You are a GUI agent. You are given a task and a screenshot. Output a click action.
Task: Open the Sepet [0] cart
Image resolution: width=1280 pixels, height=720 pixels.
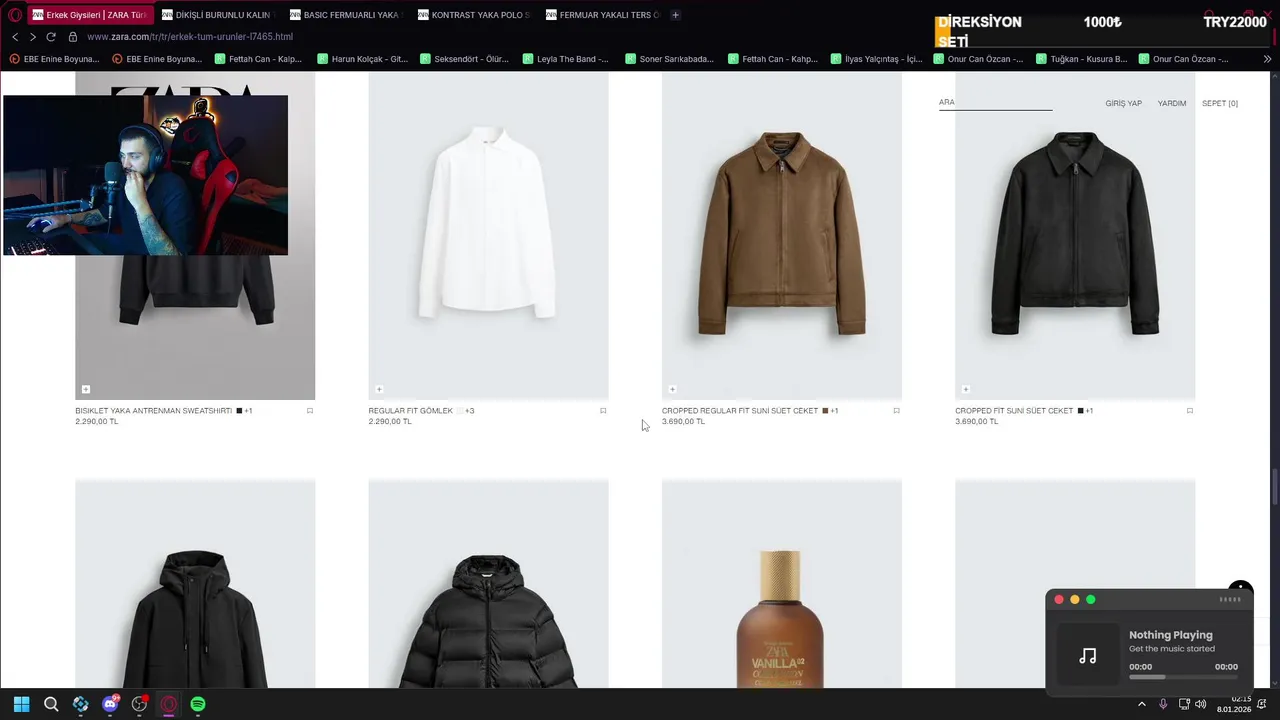pyautogui.click(x=1220, y=104)
